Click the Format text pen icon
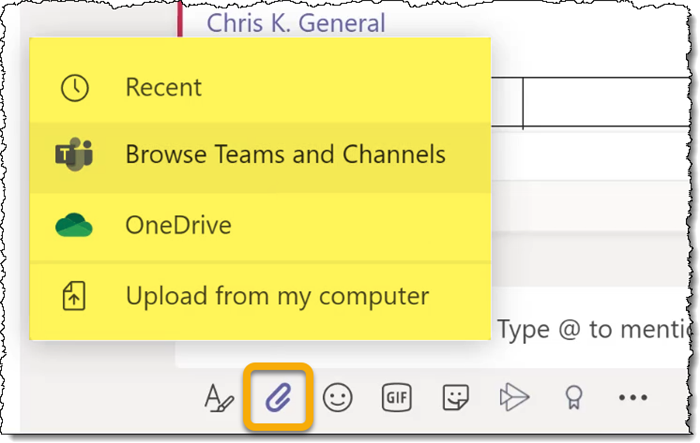The height and width of the screenshot is (443, 700). coord(217,398)
